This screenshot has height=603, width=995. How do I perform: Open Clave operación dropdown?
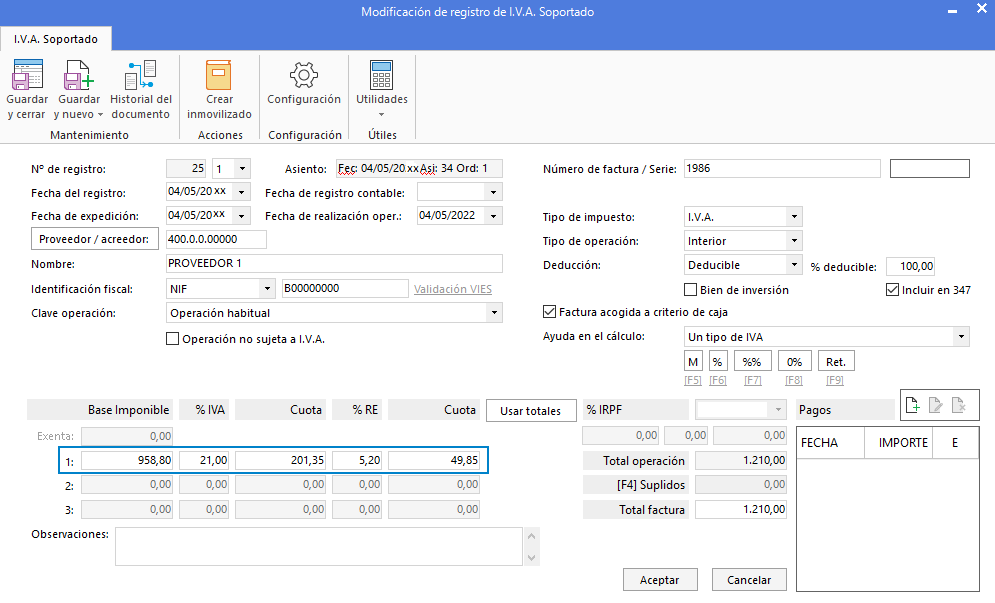tap(494, 312)
